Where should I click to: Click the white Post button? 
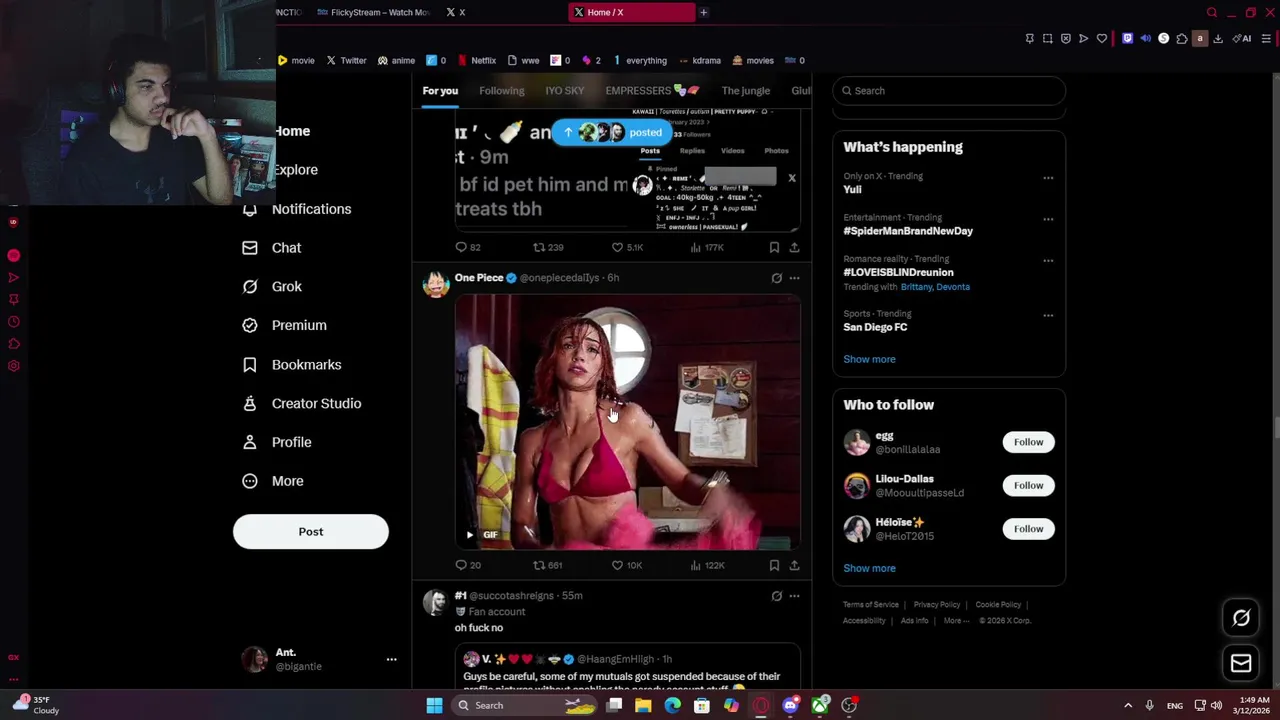[311, 532]
